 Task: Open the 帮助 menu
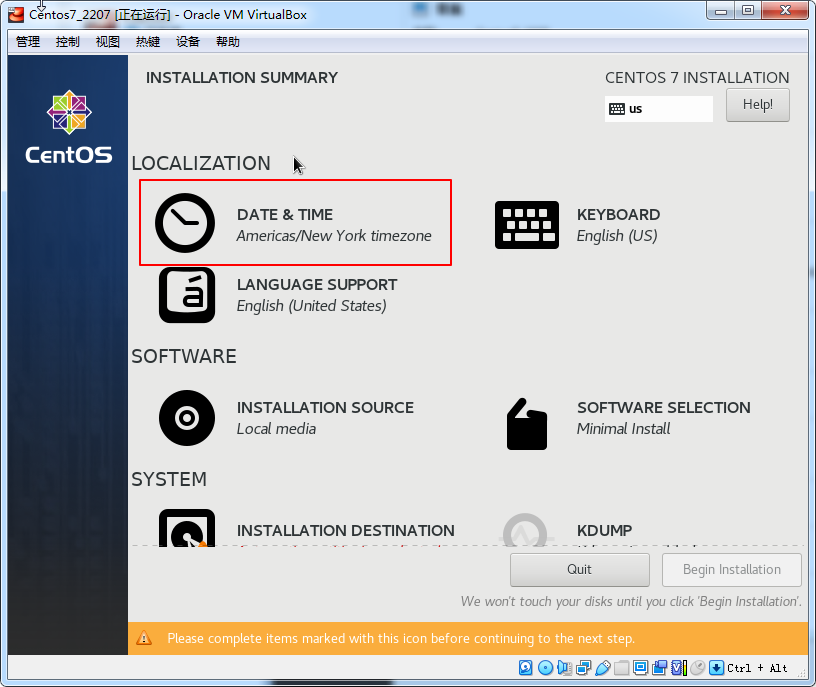point(228,42)
